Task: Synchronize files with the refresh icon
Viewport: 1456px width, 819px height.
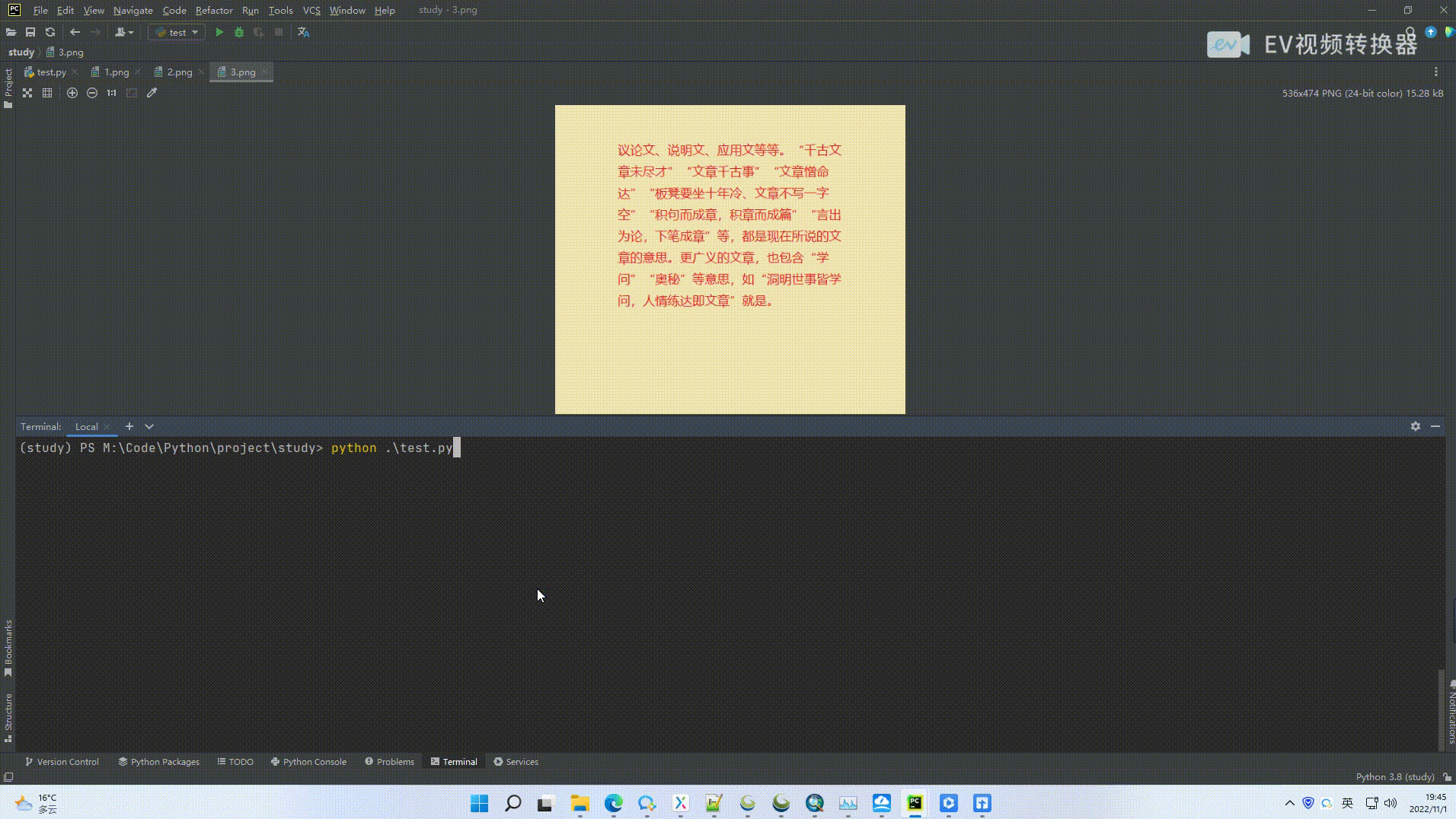Action: coord(49,32)
